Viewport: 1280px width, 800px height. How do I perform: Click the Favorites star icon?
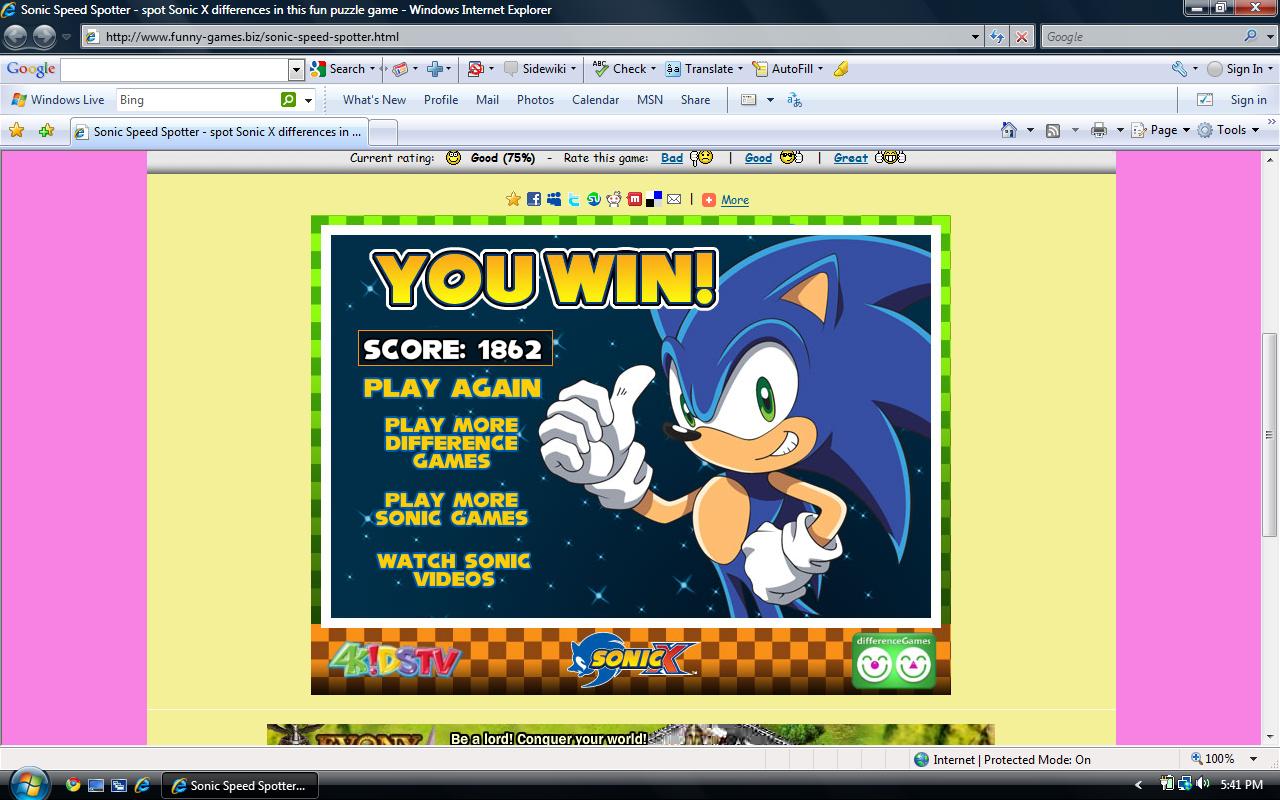click(x=16, y=130)
